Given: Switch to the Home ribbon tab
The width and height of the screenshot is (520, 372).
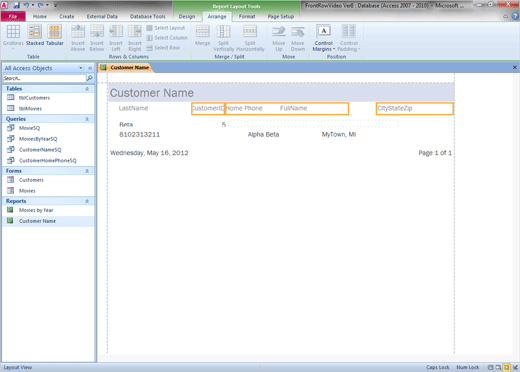Looking at the screenshot, I should click(x=40, y=16).
